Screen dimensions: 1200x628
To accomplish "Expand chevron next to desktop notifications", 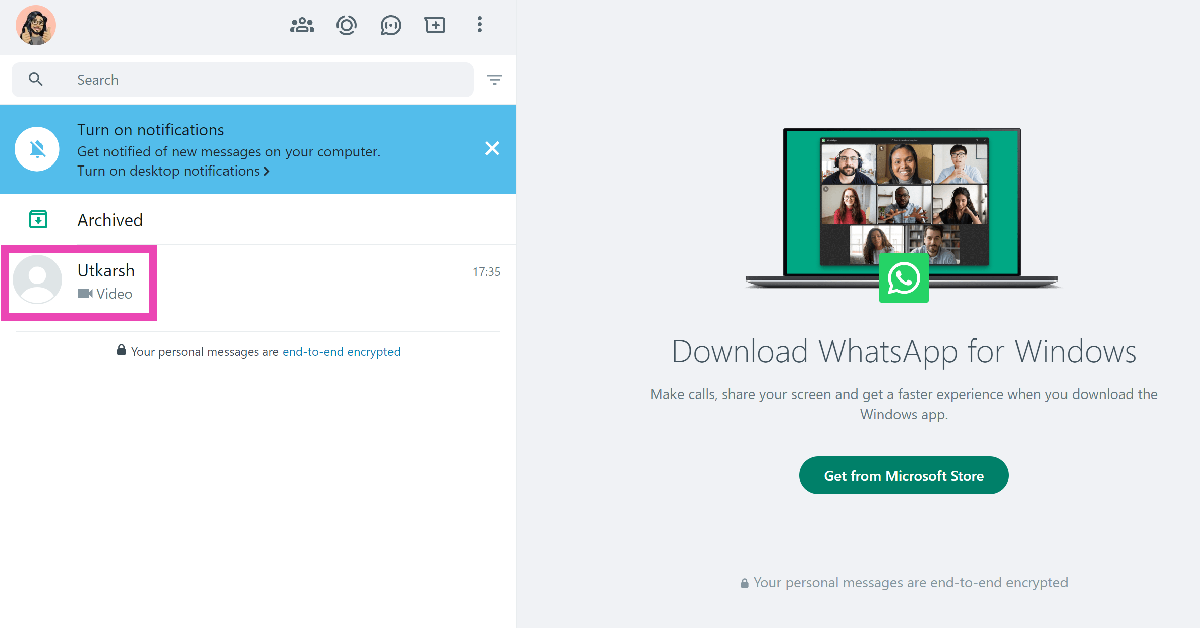I will tap(267, 172).
